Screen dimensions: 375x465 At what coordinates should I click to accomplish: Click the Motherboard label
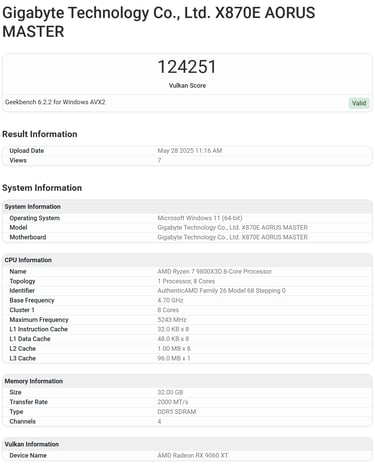pos(28,237)
